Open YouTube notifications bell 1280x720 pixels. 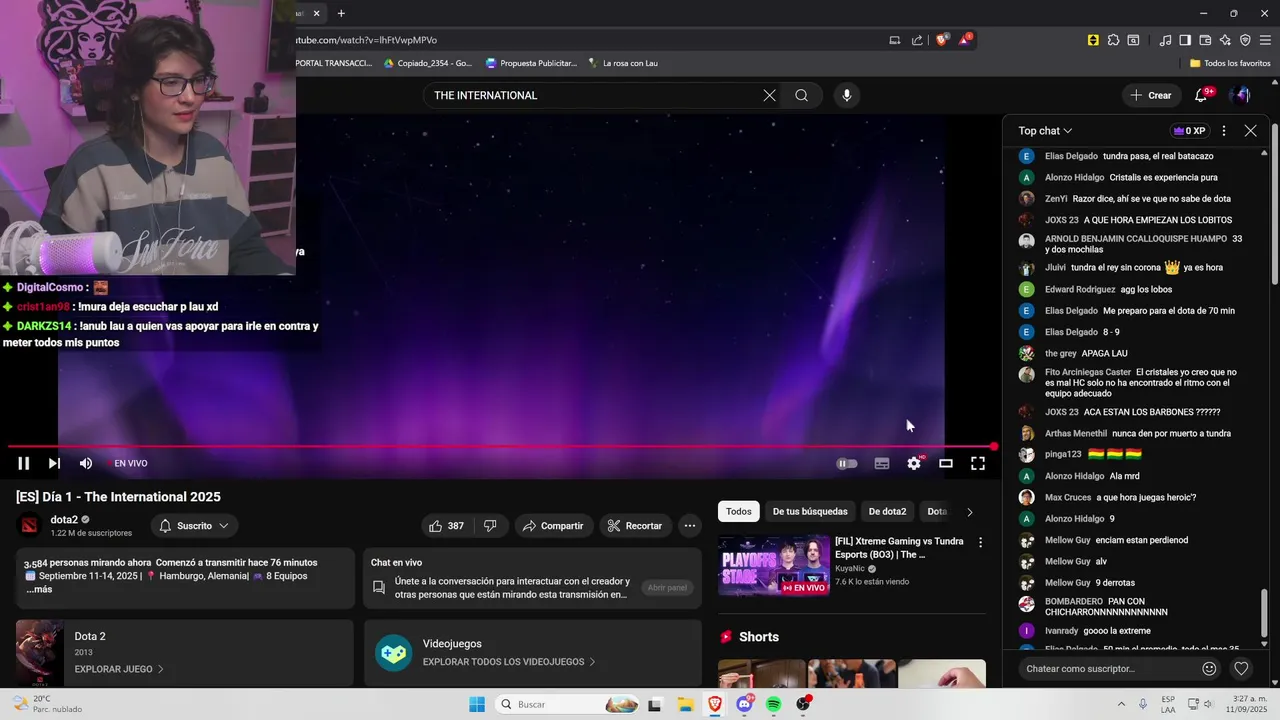coord(1201,95)
